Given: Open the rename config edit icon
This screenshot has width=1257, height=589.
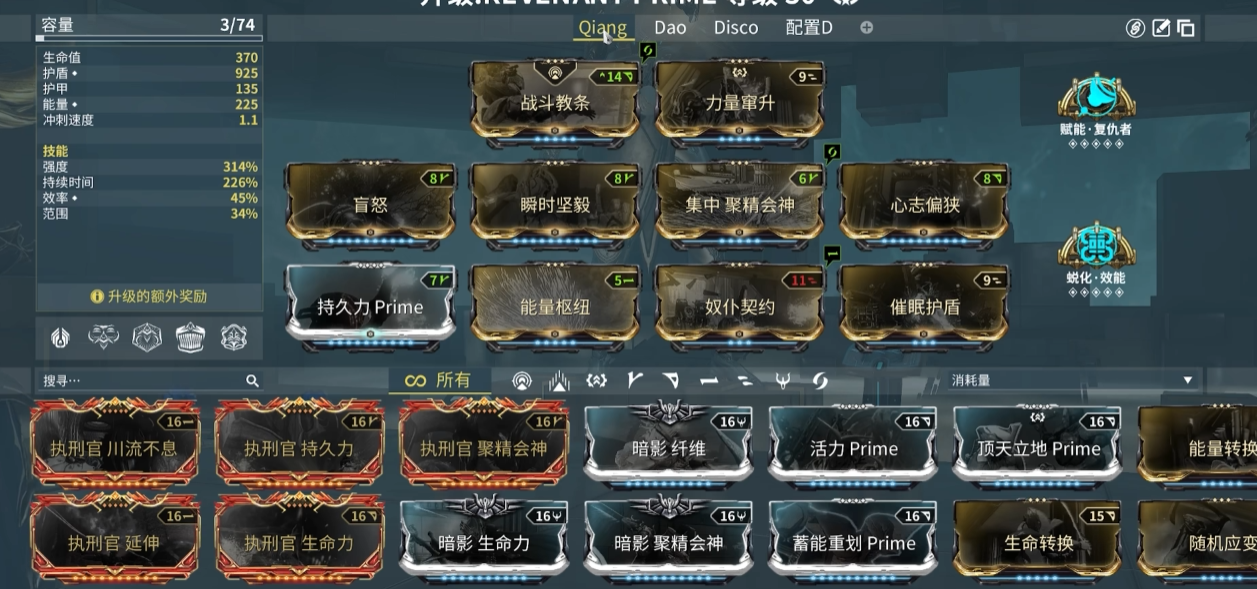Looking at the screenshot, I should pyautogui.click(x=1161, y=28).
